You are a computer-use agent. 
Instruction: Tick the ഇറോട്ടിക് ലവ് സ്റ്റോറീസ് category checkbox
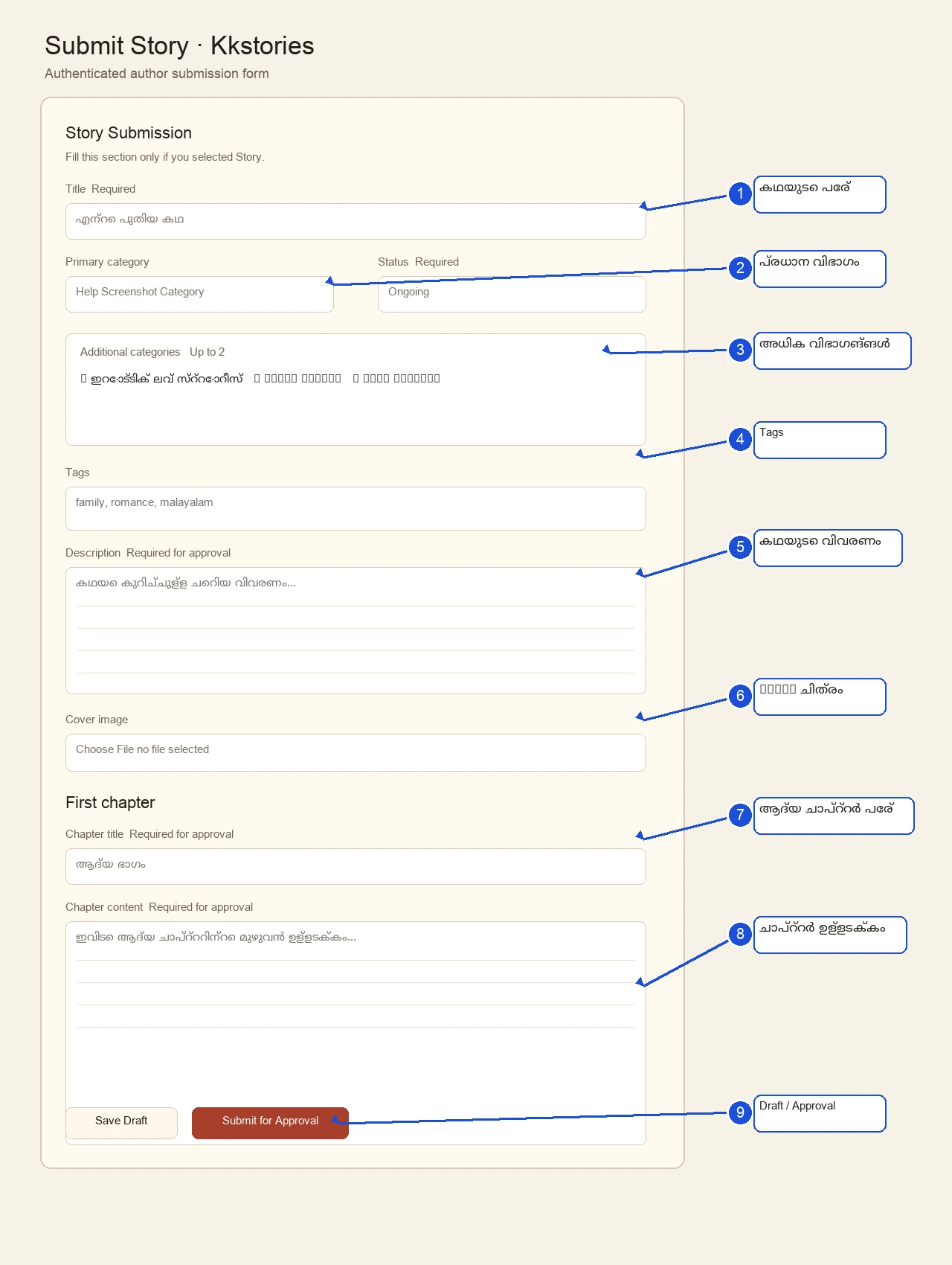(x=84, y=379)
